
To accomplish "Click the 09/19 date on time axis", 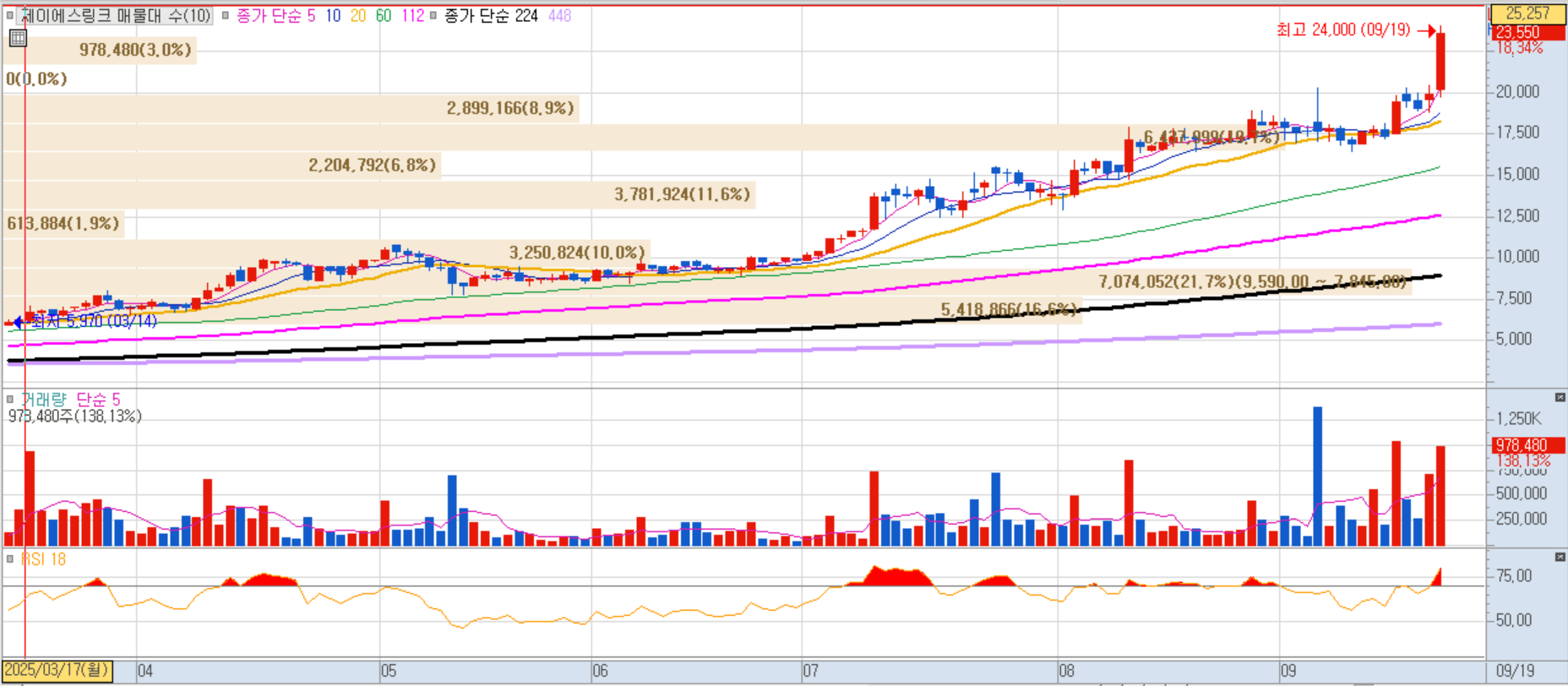I will pos(1515,670).
